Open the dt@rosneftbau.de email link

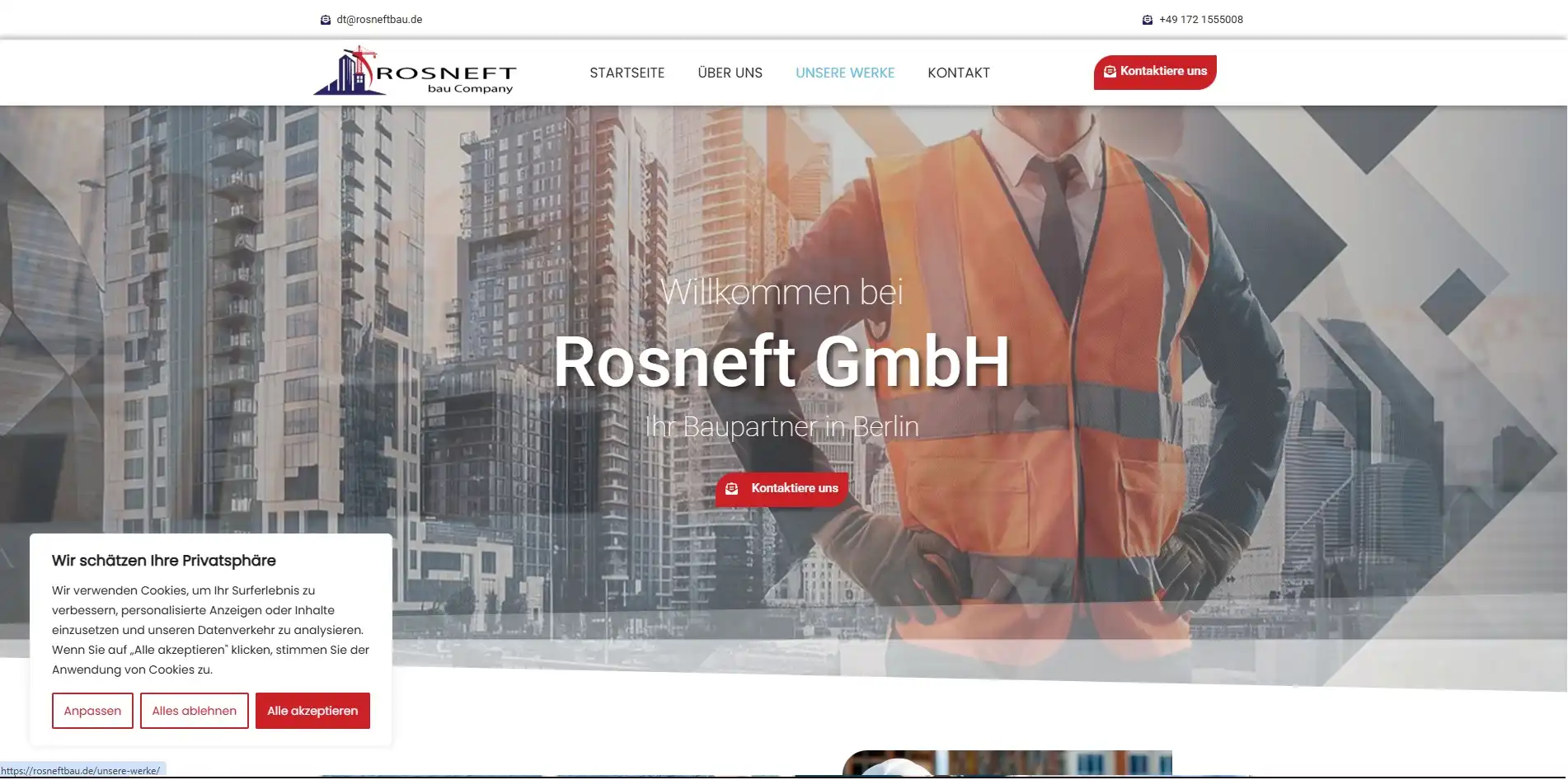click(379, 20)
